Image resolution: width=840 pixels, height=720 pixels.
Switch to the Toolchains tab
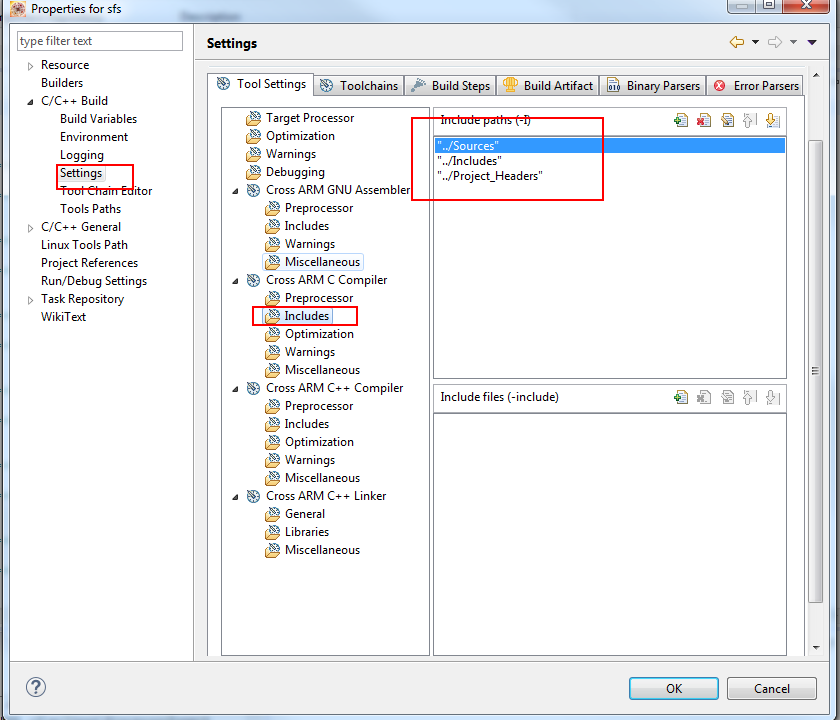(x=359, y=86)
